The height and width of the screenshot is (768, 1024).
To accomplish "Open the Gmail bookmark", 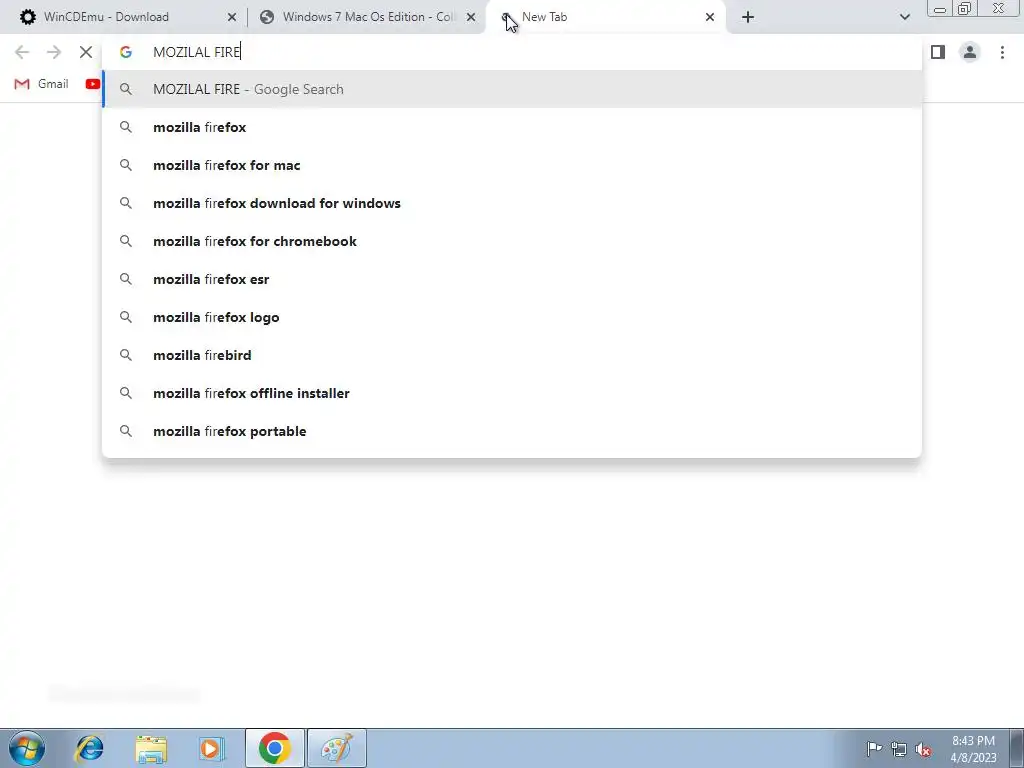I will tap(41, 84).
